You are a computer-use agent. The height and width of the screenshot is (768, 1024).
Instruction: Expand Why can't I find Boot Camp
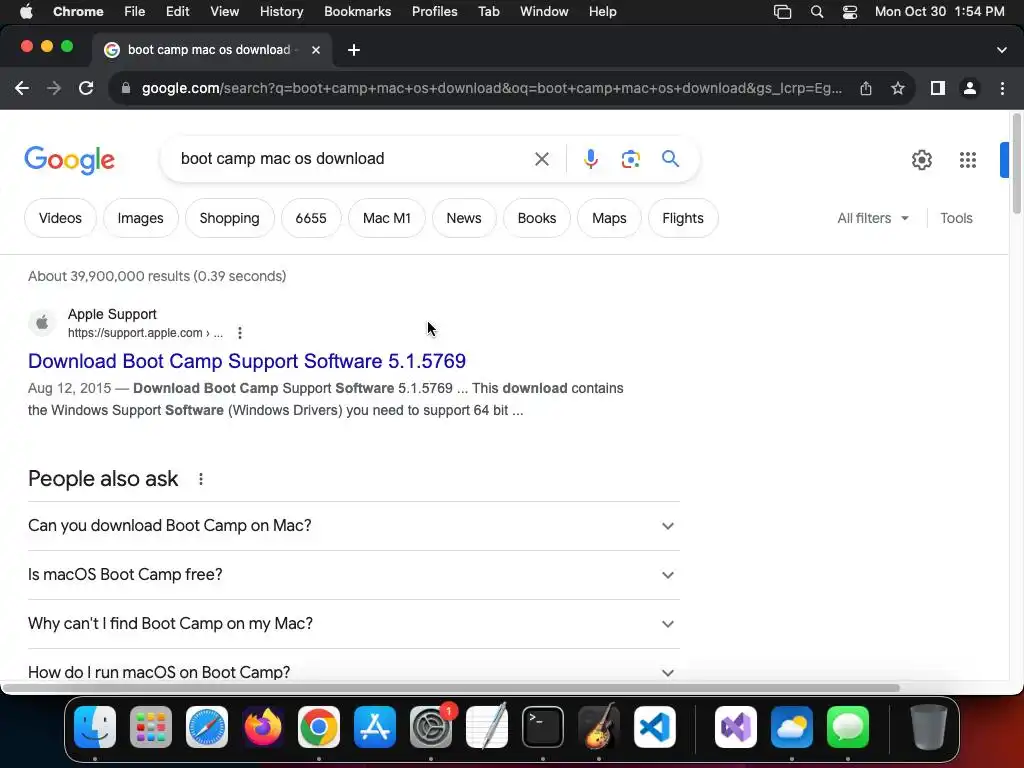[353, 624]
